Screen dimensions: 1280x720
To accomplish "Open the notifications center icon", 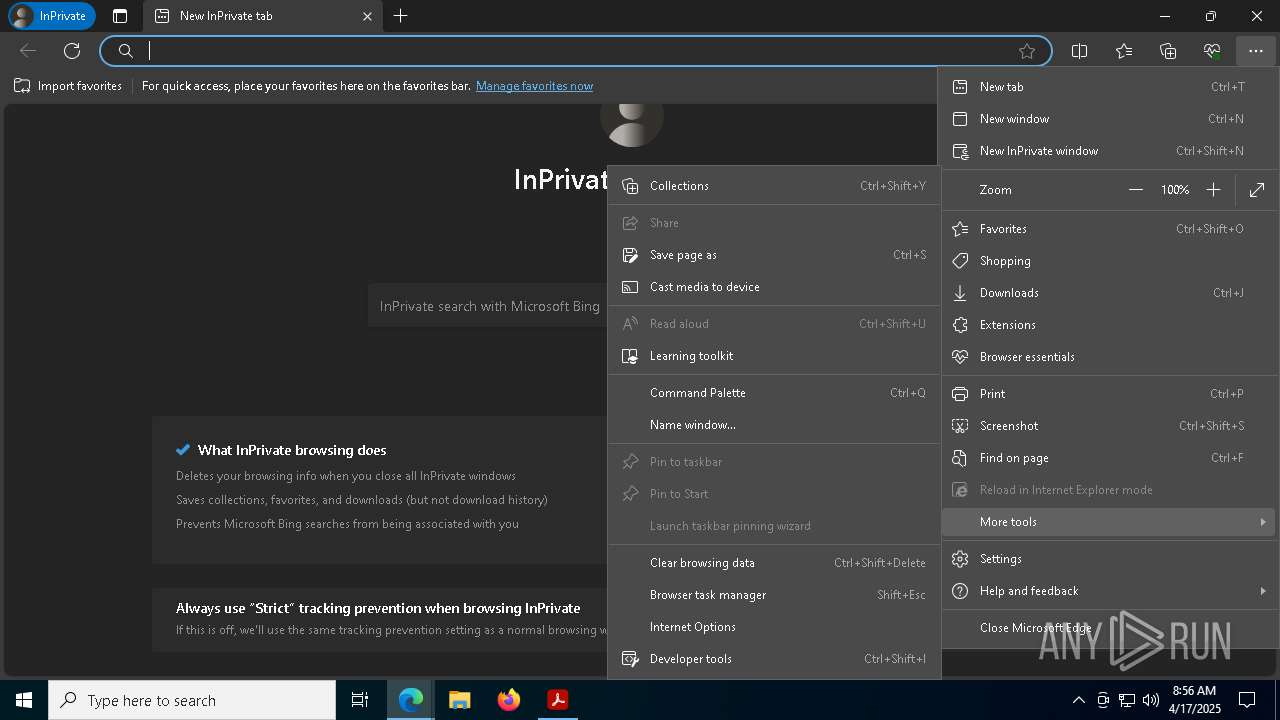I will 1248,700.
